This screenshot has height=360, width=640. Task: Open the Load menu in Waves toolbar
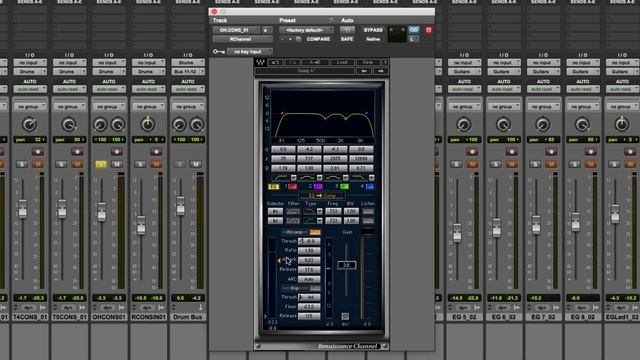click(x=342, y=62)
